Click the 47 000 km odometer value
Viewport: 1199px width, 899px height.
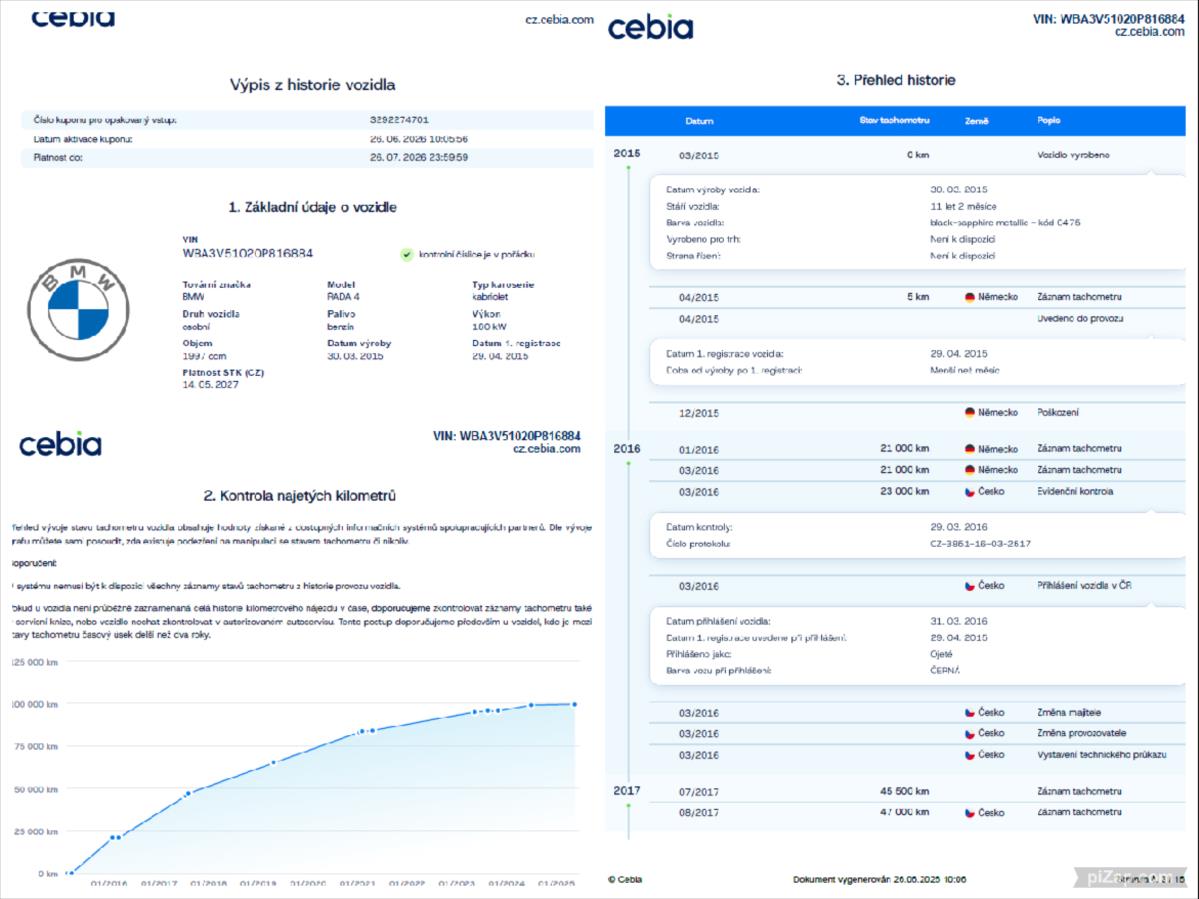[904, 813]
